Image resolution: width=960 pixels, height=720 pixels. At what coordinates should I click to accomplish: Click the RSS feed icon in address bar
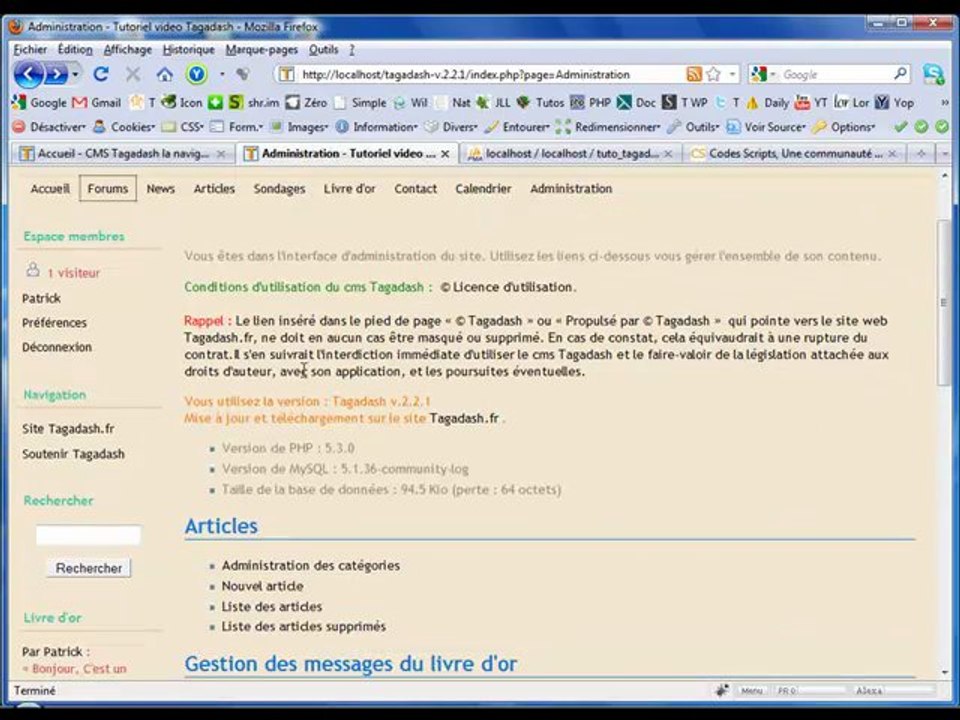pos(694,75)
